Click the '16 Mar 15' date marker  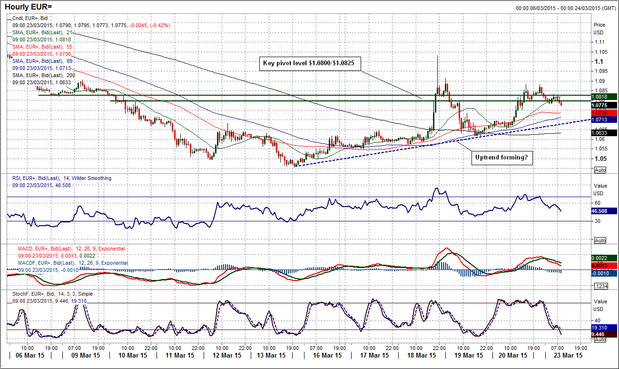[x=327, y=356]
